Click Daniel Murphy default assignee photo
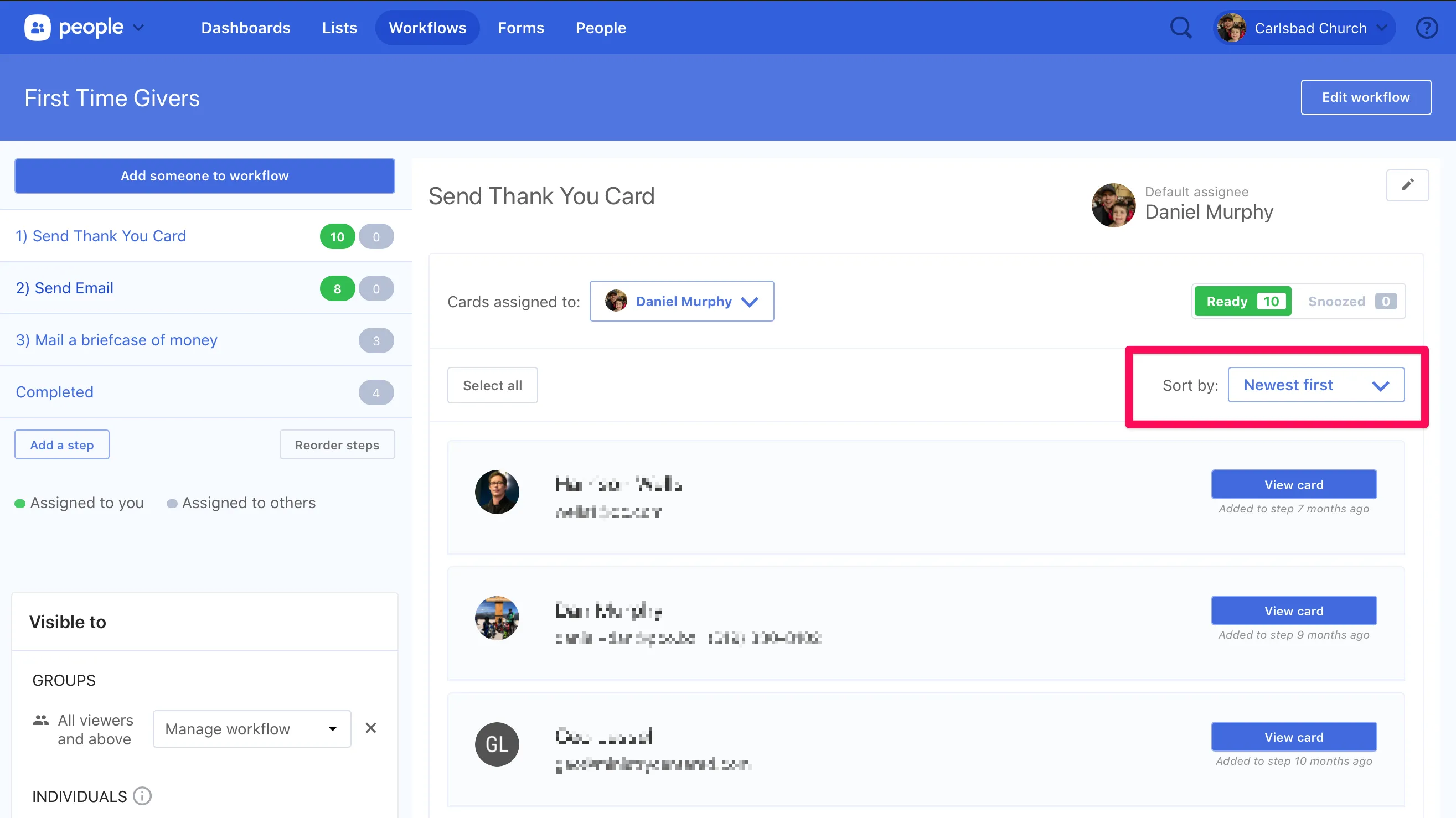Viewport: 1456px width, 818px height. pos(1113,205)
